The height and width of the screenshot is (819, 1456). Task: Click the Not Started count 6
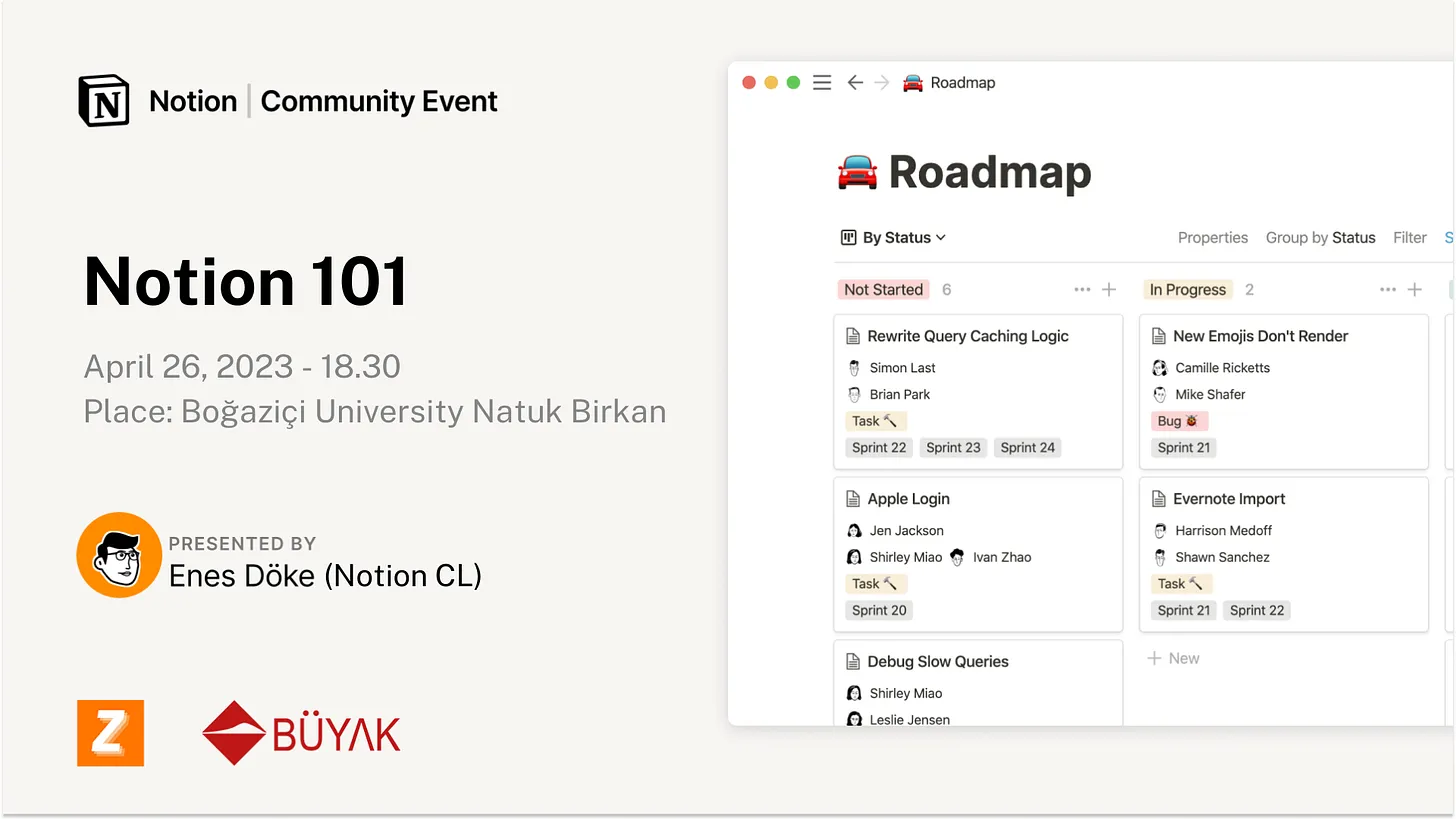(946, 290)
